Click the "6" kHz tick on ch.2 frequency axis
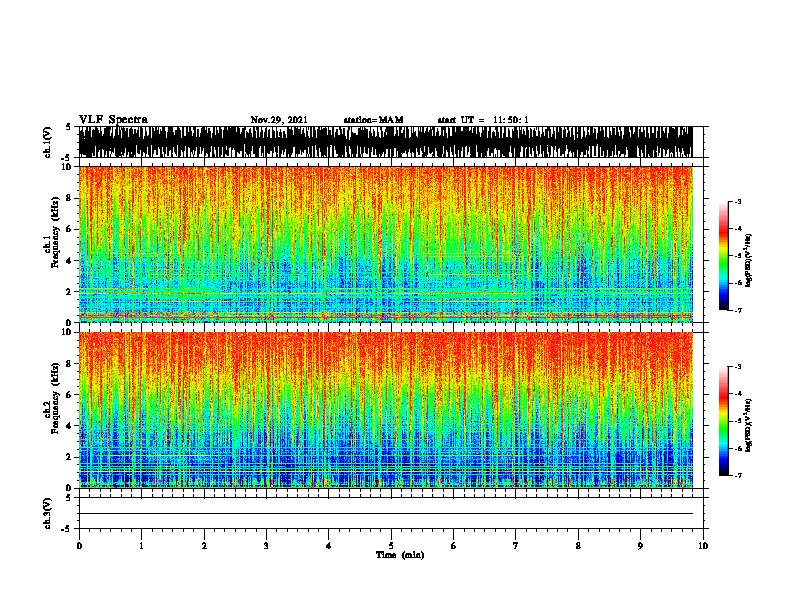This screenshot has height=612, width=792. (69, 394)
